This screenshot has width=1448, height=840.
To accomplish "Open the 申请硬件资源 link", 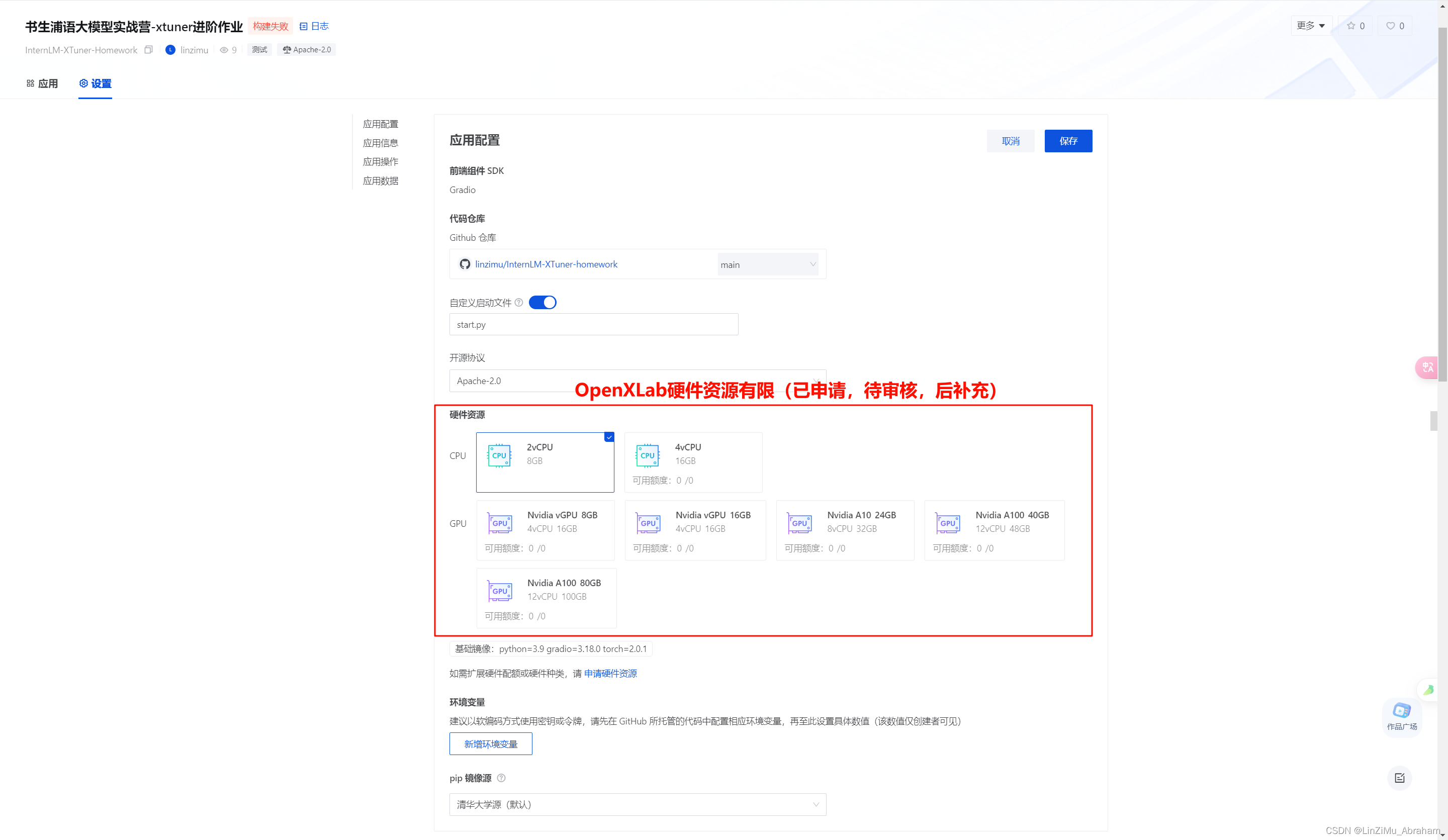I will pyautogui.click(x=610, y=674).
